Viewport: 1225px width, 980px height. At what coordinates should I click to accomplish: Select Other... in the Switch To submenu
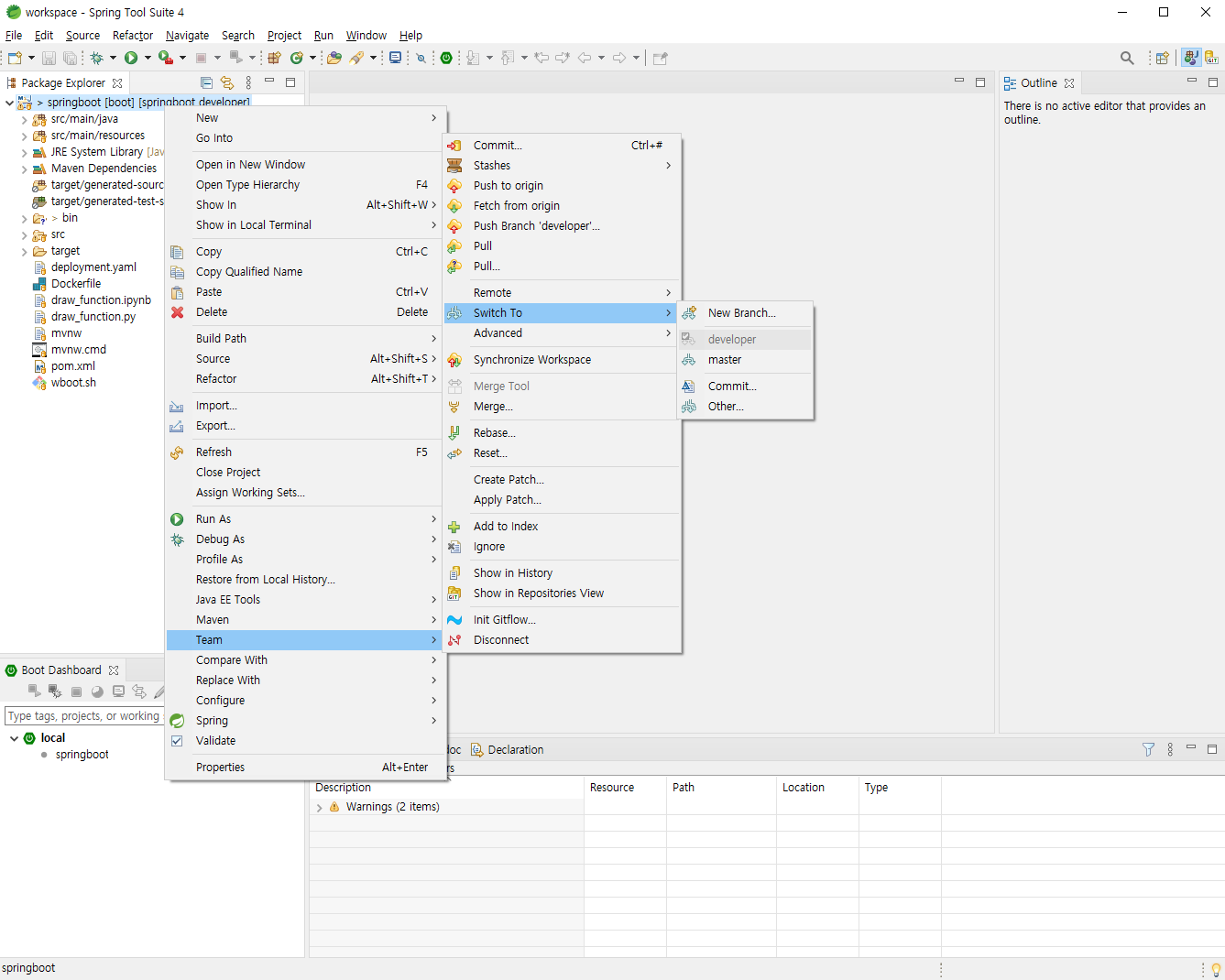point(745,407)
